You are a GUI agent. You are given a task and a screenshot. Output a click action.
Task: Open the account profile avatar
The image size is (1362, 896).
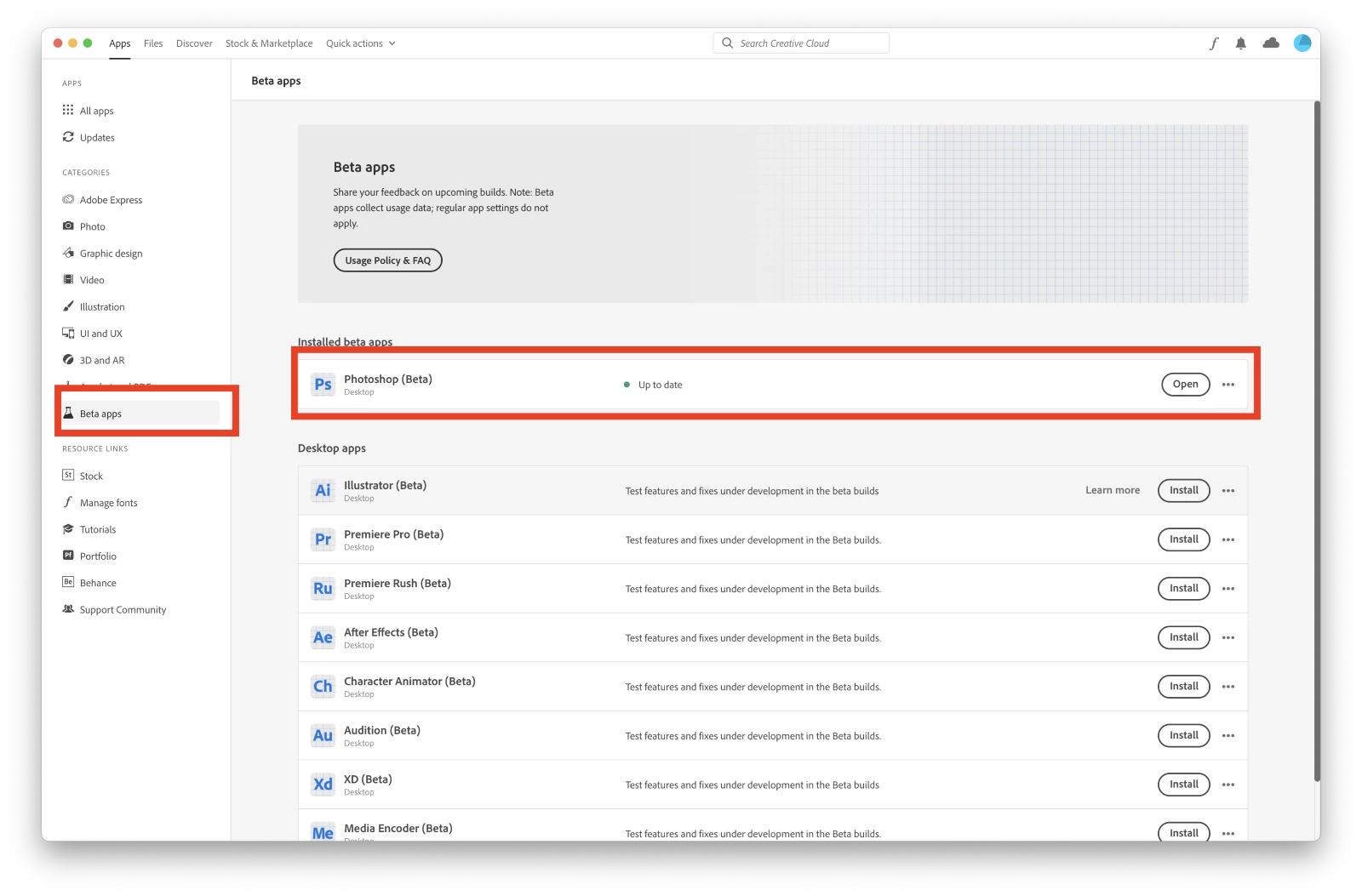coord(1302,43)
